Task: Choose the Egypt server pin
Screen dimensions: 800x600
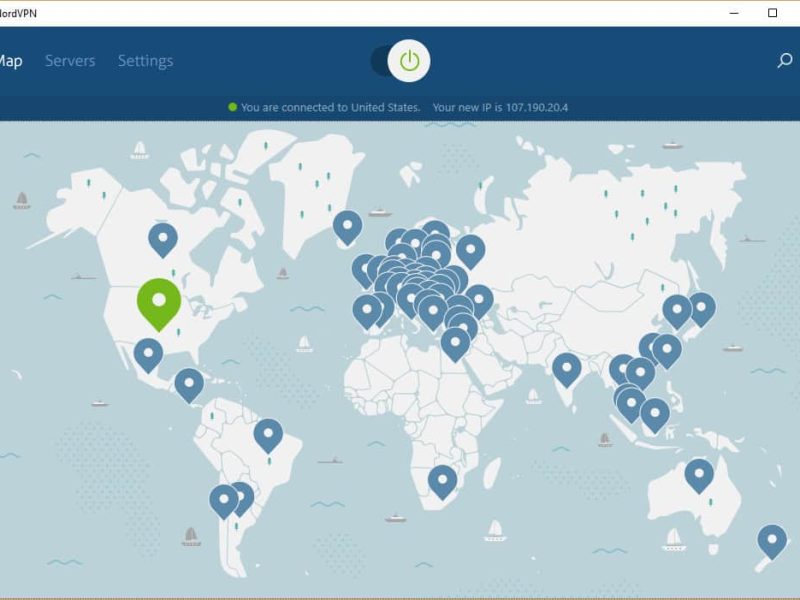Action: pyautogui.click(x=456, y=345)
